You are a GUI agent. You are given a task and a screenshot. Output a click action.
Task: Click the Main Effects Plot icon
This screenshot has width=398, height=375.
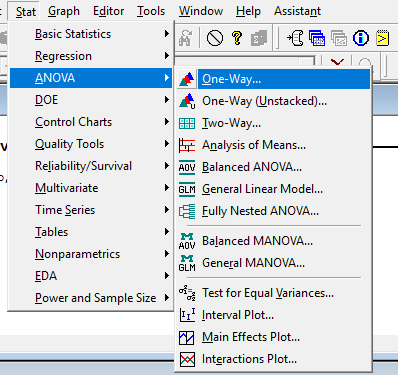(x=187, y=337)
